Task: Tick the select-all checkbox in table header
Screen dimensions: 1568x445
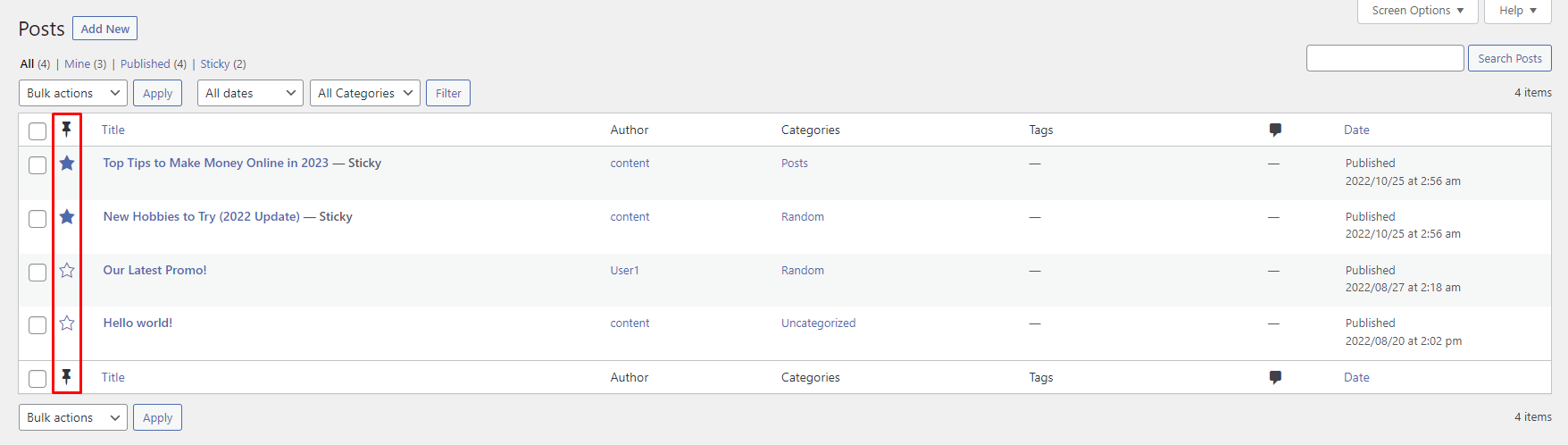Action: (x=38, y=131)
